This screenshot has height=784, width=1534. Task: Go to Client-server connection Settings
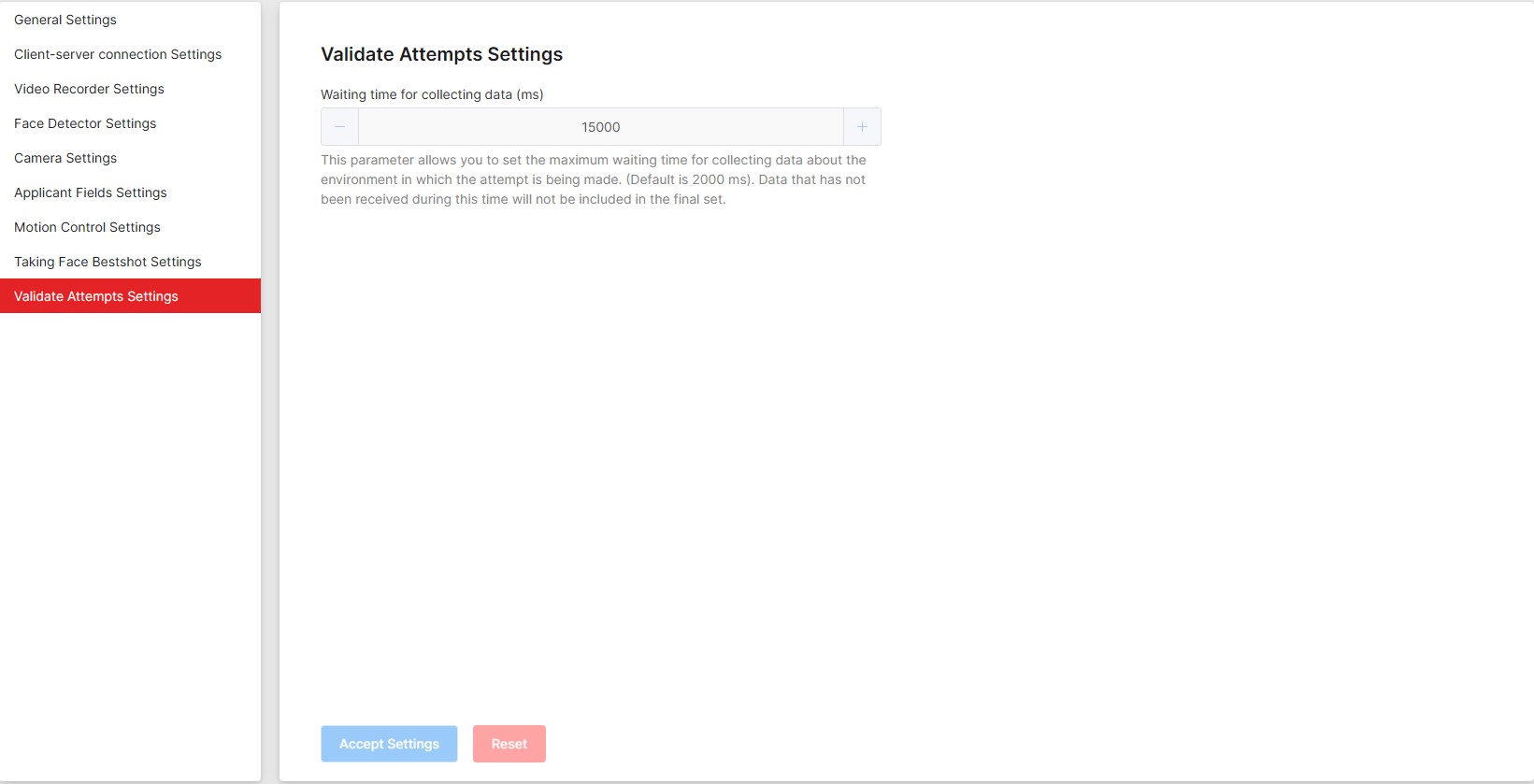[x=118, y=54]
